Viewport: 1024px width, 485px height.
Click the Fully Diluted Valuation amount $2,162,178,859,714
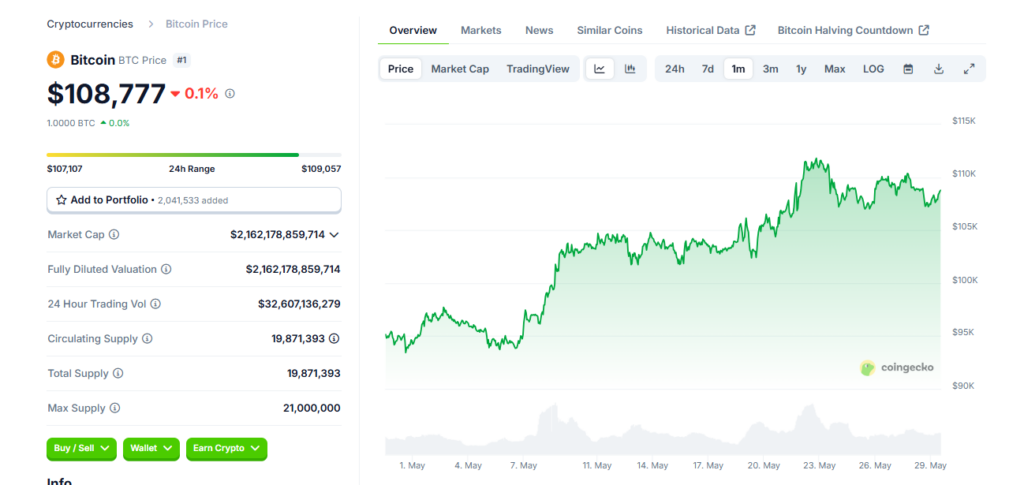293,269
